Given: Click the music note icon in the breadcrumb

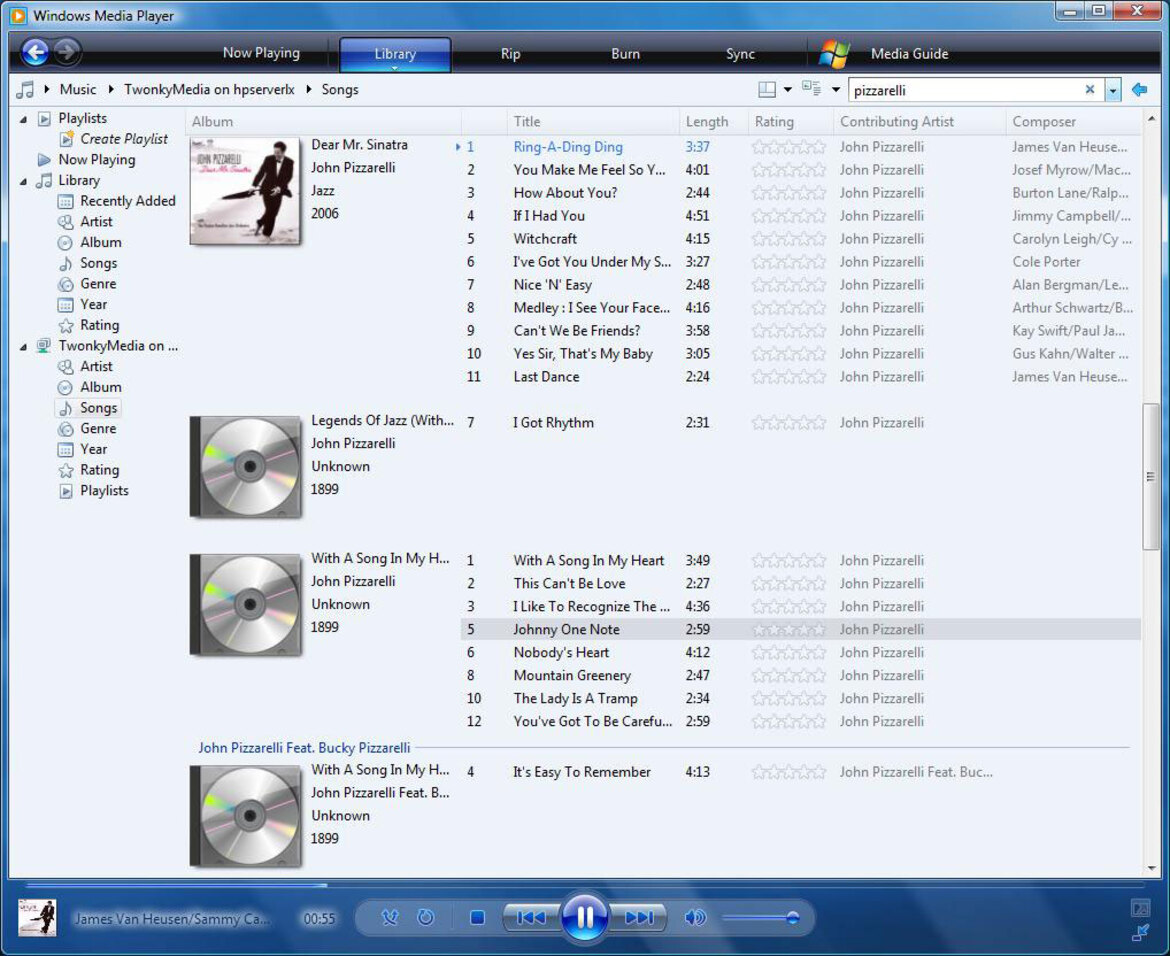Looking at the screenshot, I should [25, 90].
